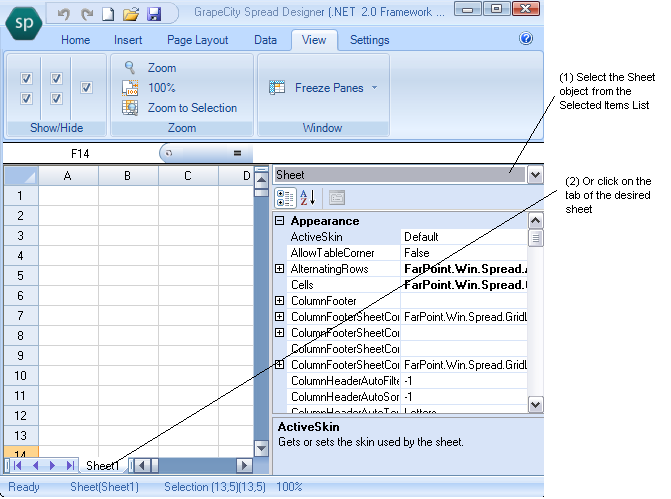Click spreadsheet horizontal scrollbar right arrow
671x499 pixels.
[244, 466]
